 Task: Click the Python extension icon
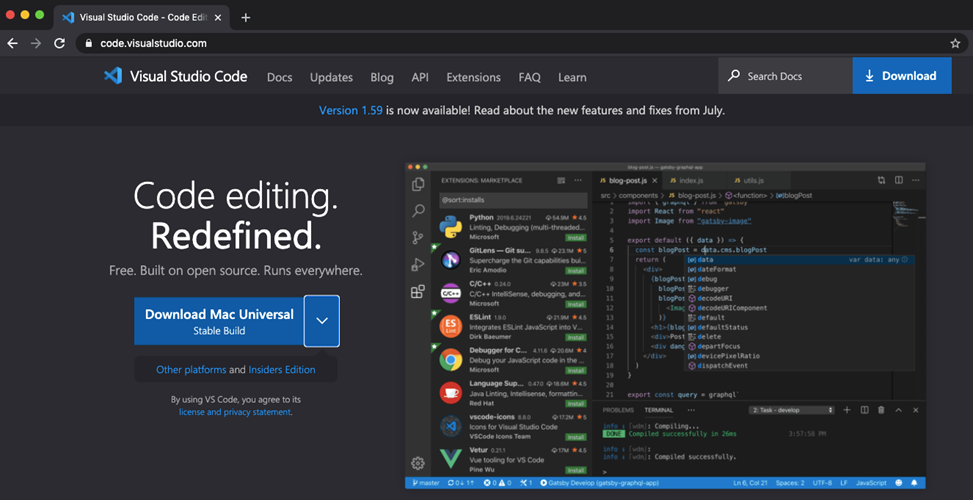[x=451, y=227]
